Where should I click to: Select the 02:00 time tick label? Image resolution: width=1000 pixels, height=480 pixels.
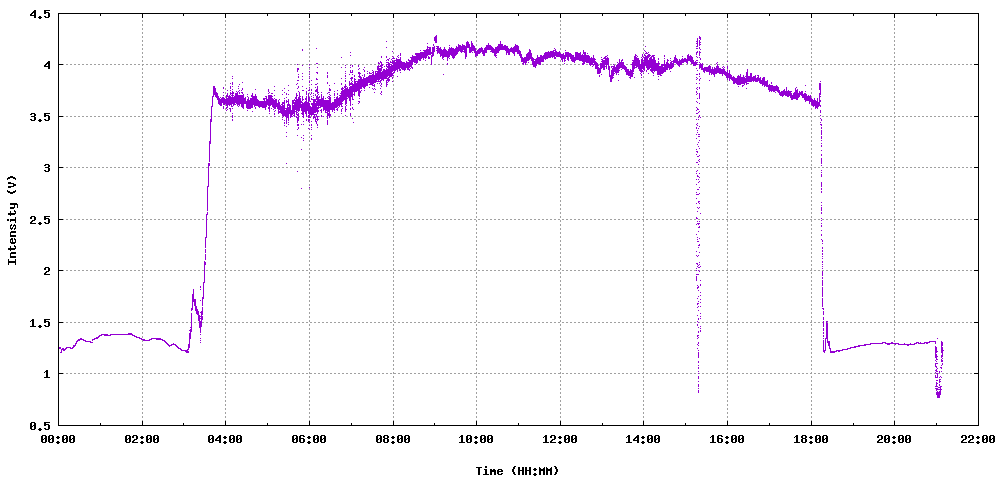pos(142,439)
